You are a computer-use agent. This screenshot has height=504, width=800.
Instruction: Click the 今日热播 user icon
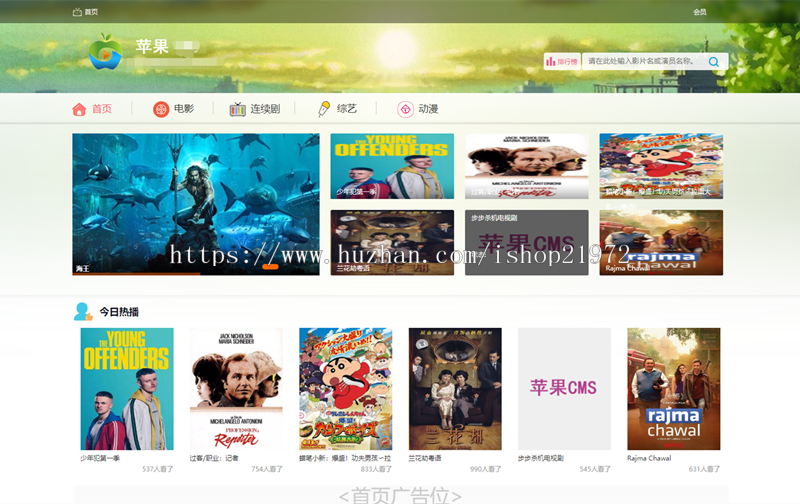point(83,311)
